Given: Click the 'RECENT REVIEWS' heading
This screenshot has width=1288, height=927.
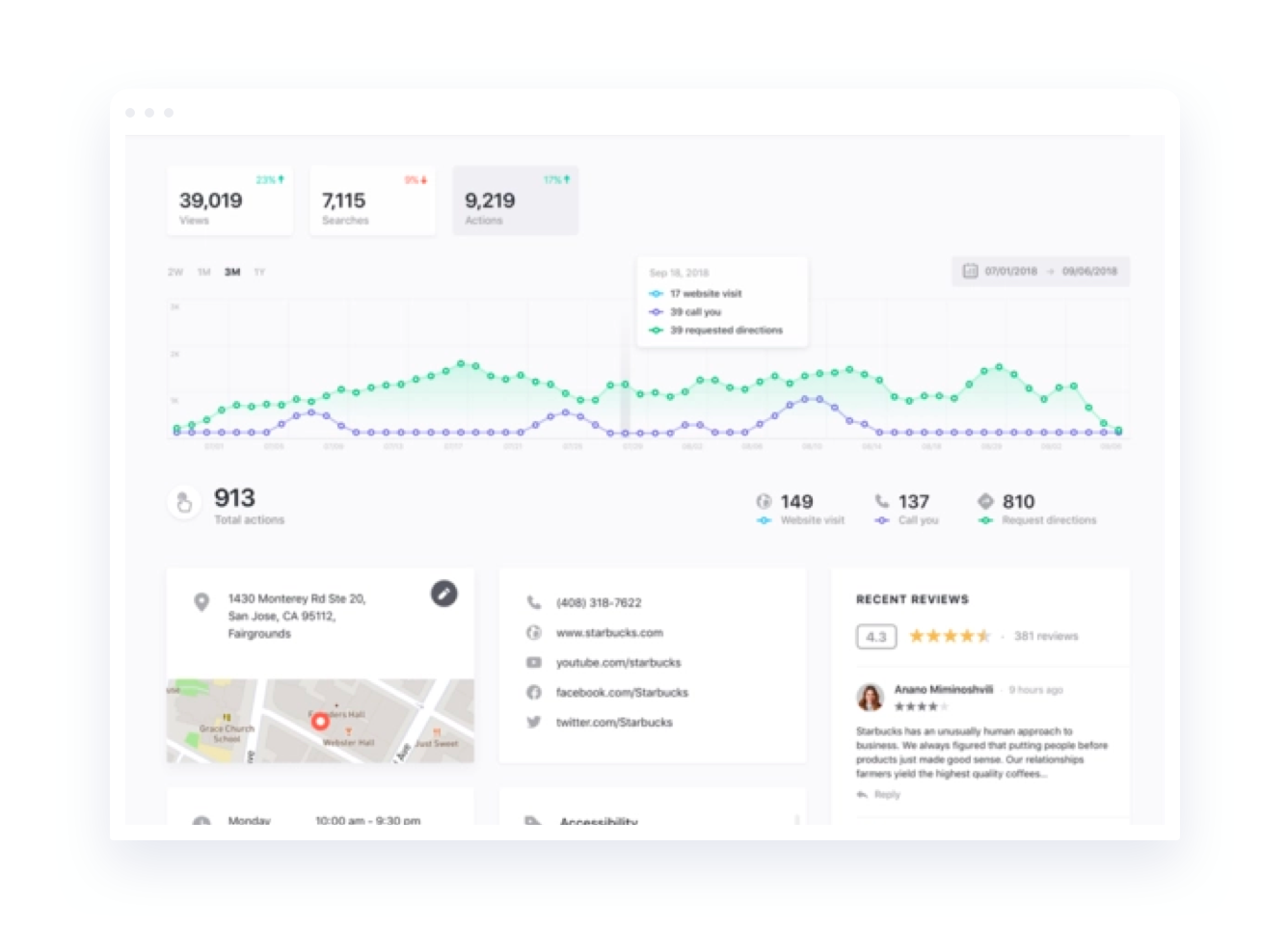Looking at the screenshot, I should [912, 599].
